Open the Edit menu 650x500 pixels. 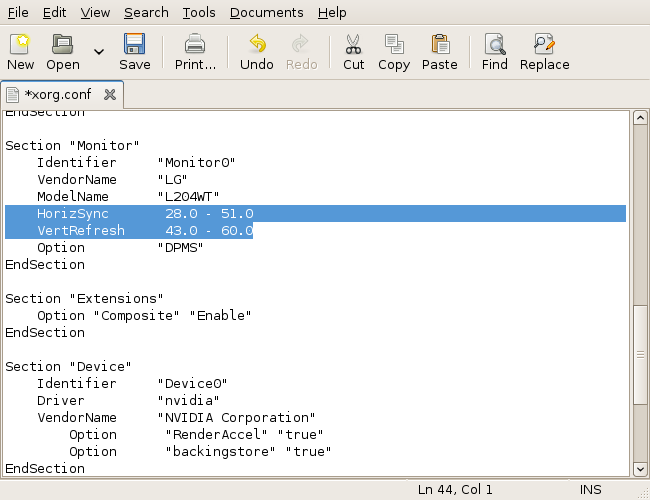(x=54, y=13)
